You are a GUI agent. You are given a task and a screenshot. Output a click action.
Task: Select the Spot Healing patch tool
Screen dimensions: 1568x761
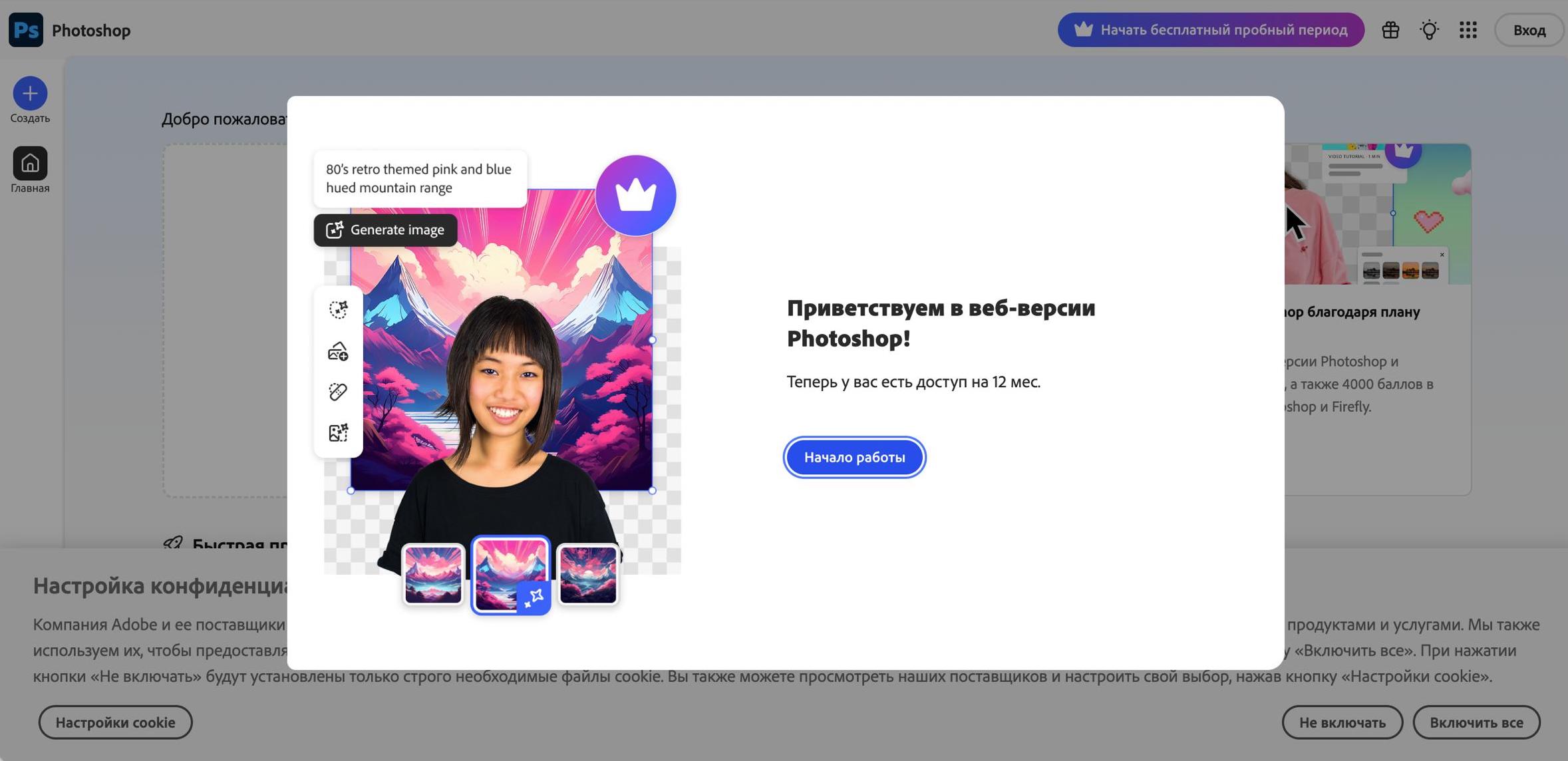338,391
